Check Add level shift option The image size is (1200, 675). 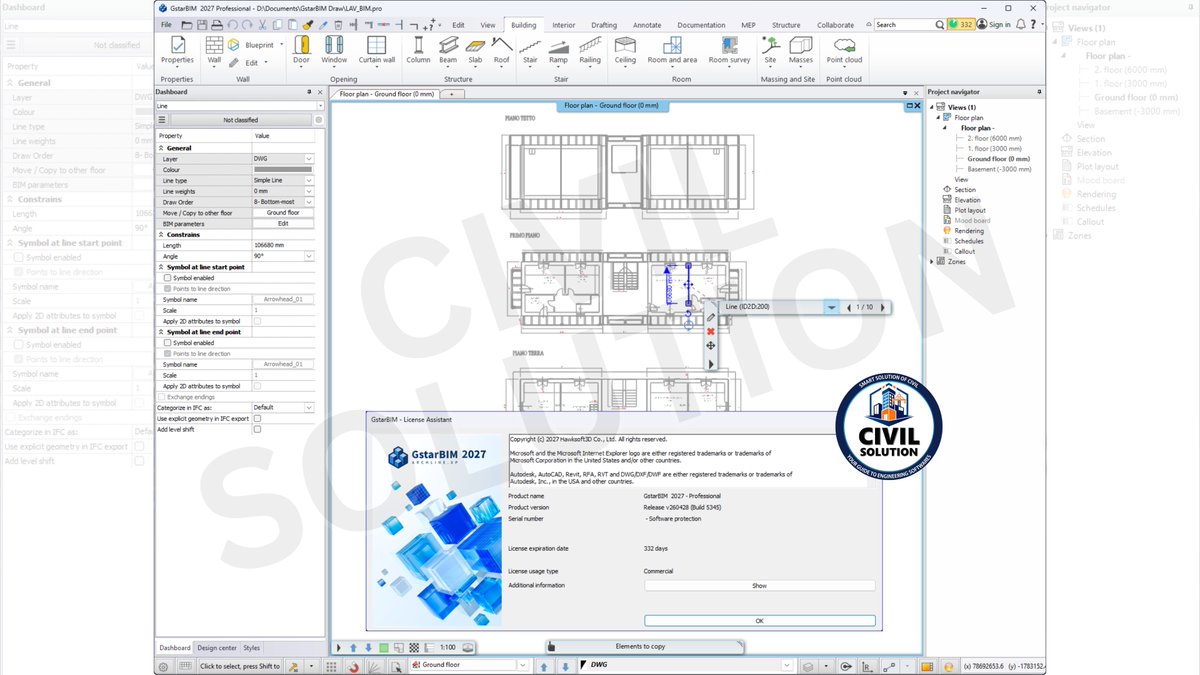tap(257, 429)
